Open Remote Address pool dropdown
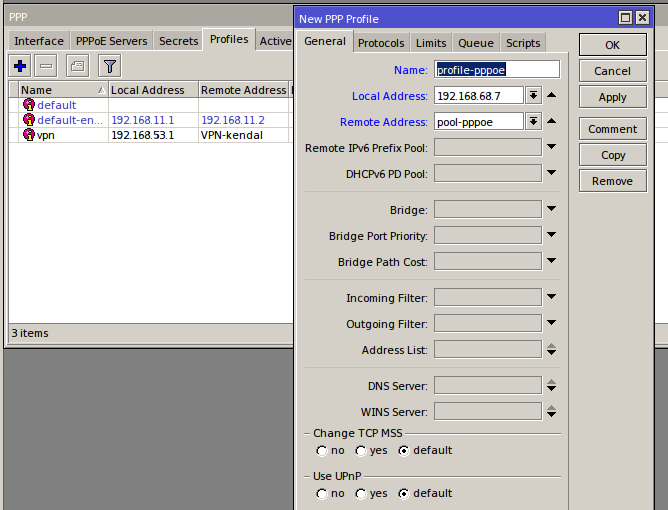 [533, 122]
